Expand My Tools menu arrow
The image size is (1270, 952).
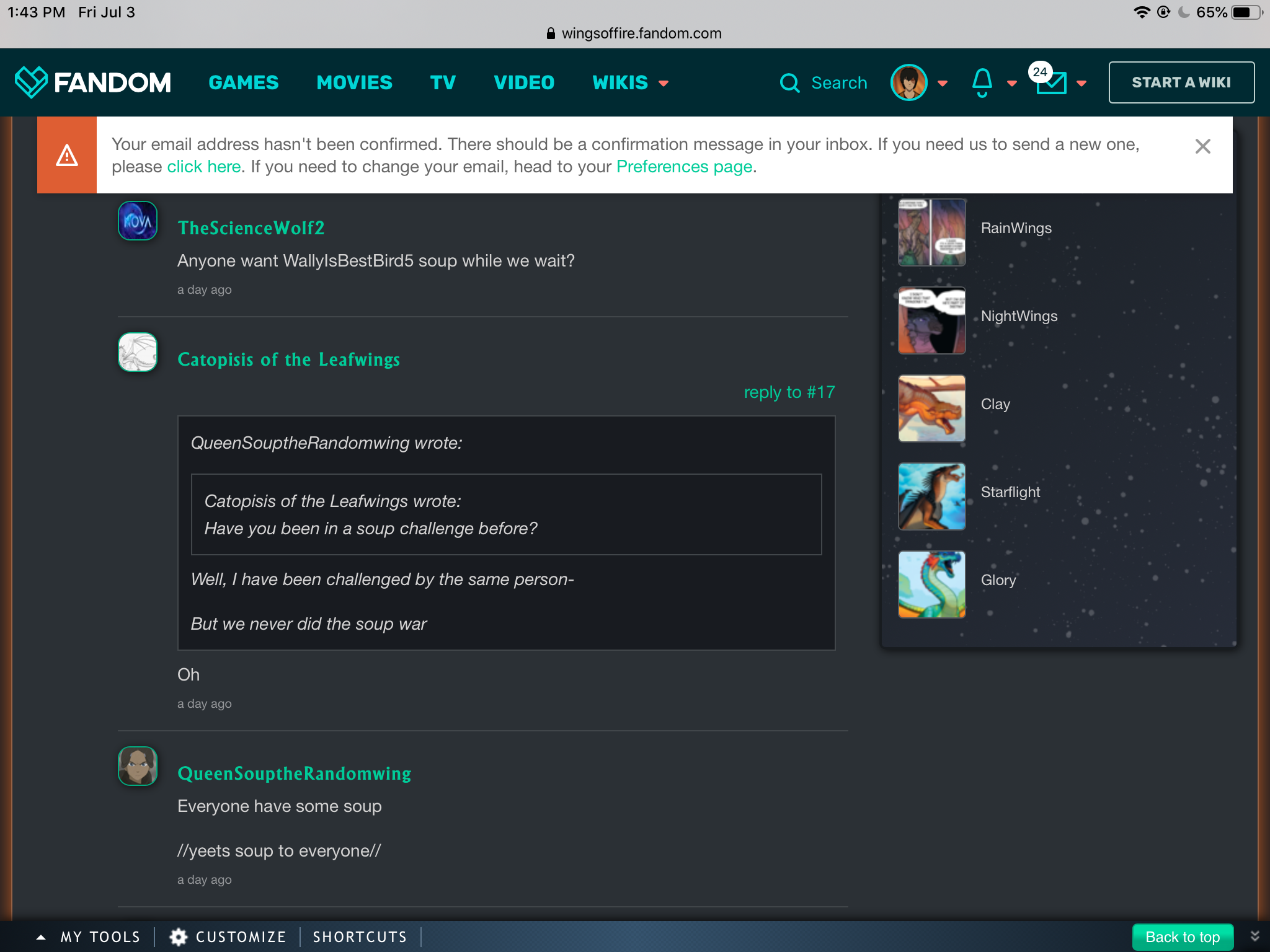click(x=41, y=937)
